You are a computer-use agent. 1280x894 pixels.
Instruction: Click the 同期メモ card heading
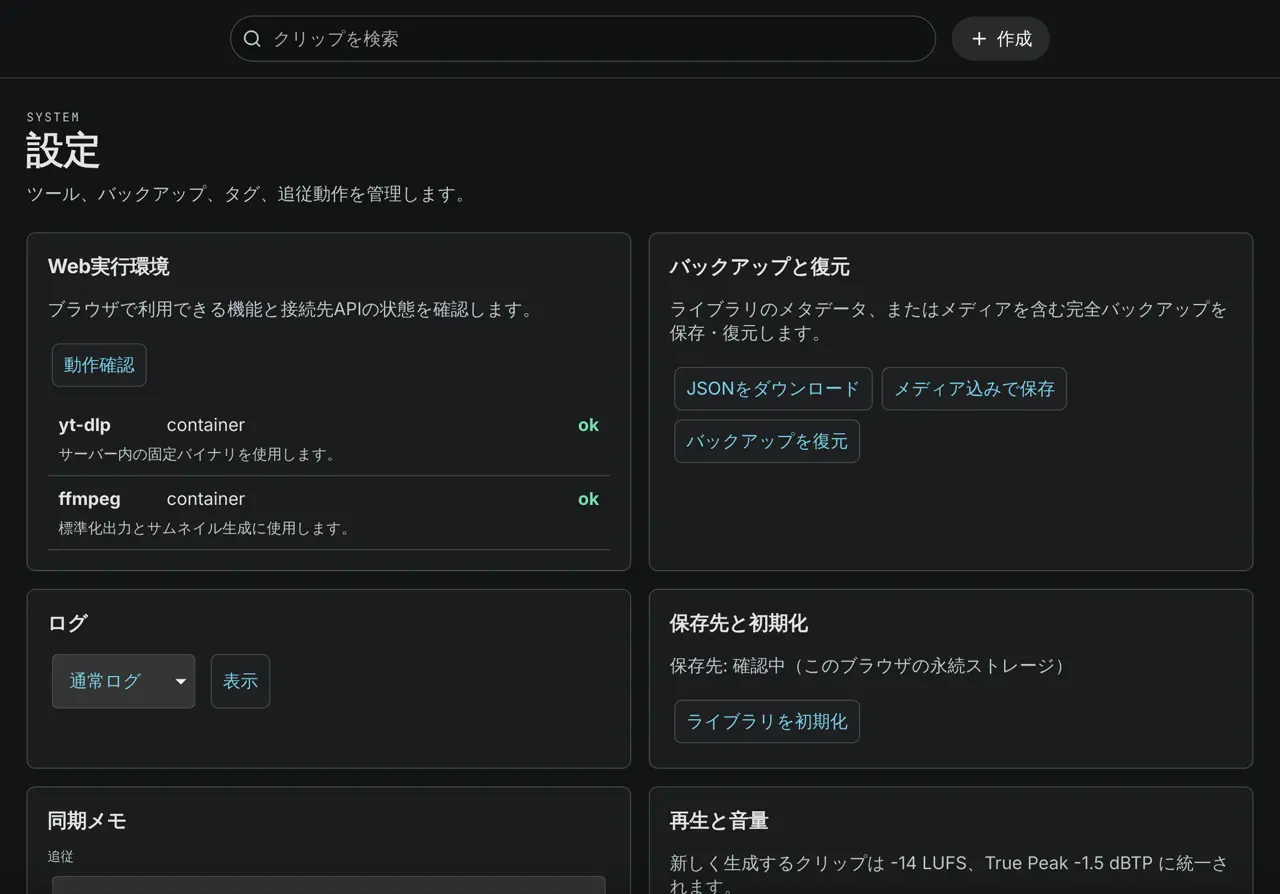pos(87,821)
